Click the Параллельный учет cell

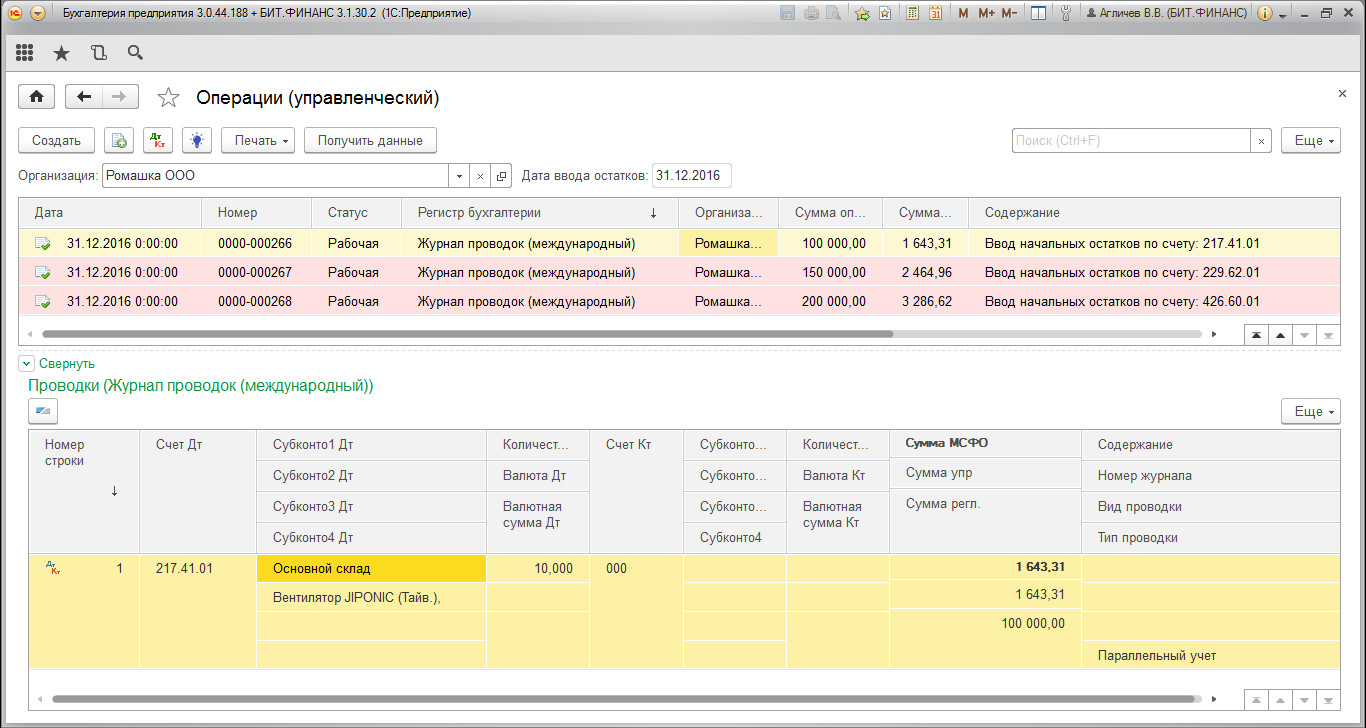click(x=1211, y=655)
